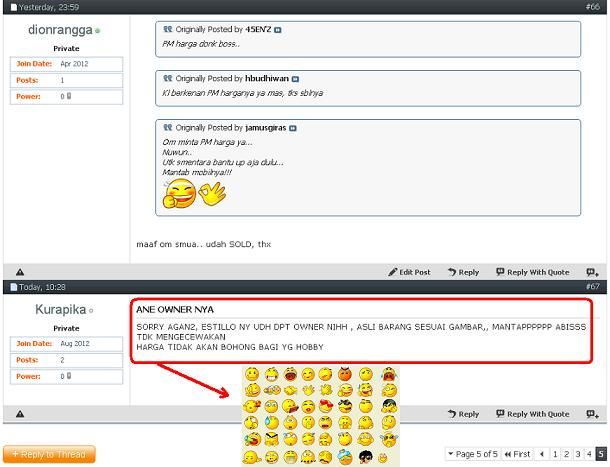Click thumbs-up smiley in jamusgiras quote
The height and width of the screenshot is (467, 610).
point(179,193)
